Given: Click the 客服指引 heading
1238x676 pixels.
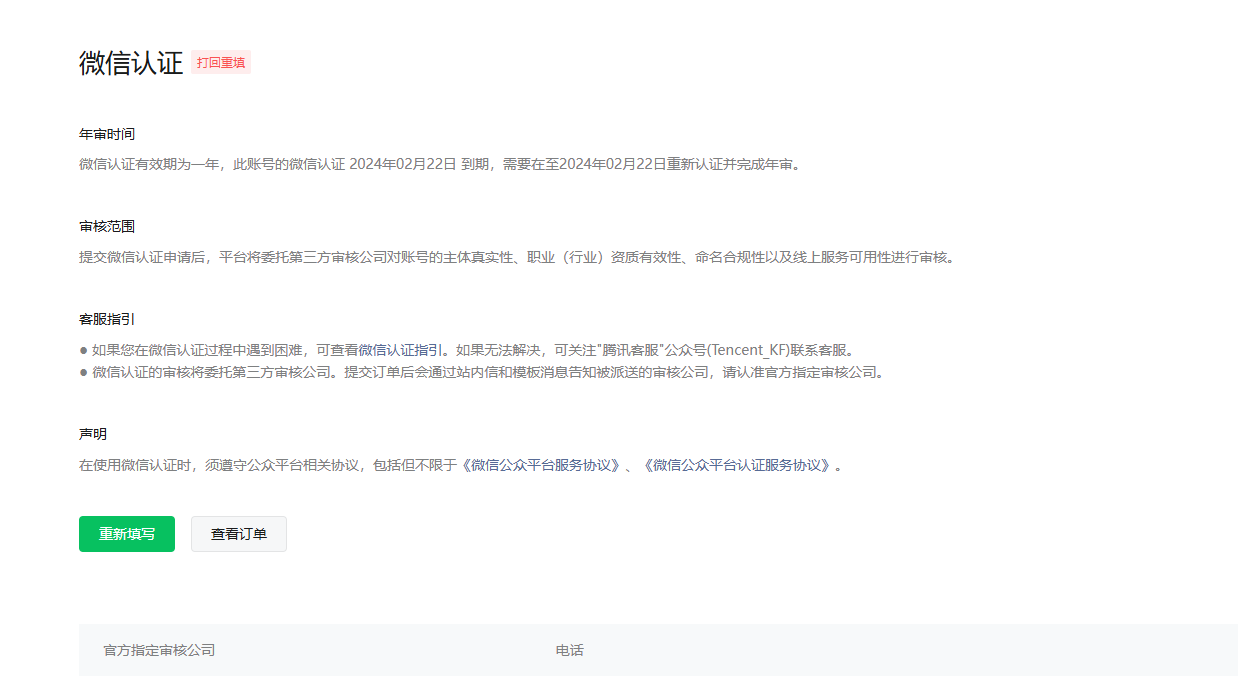Looking at the screenshot, I should click(x=107, y=320).
